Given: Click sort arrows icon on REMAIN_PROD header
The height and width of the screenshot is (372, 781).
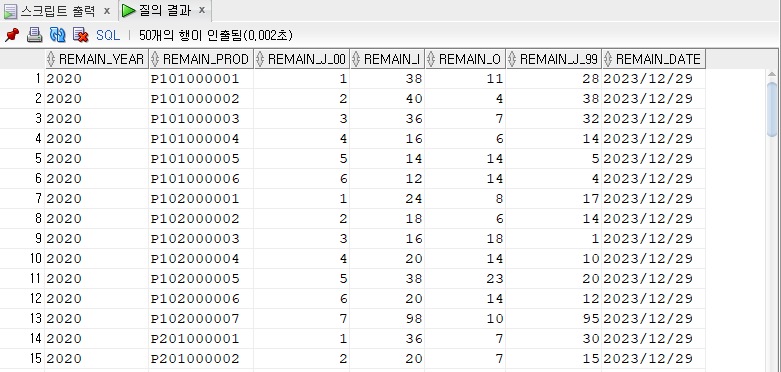Looking at the screenshot, I should click(x=155, y=59).
